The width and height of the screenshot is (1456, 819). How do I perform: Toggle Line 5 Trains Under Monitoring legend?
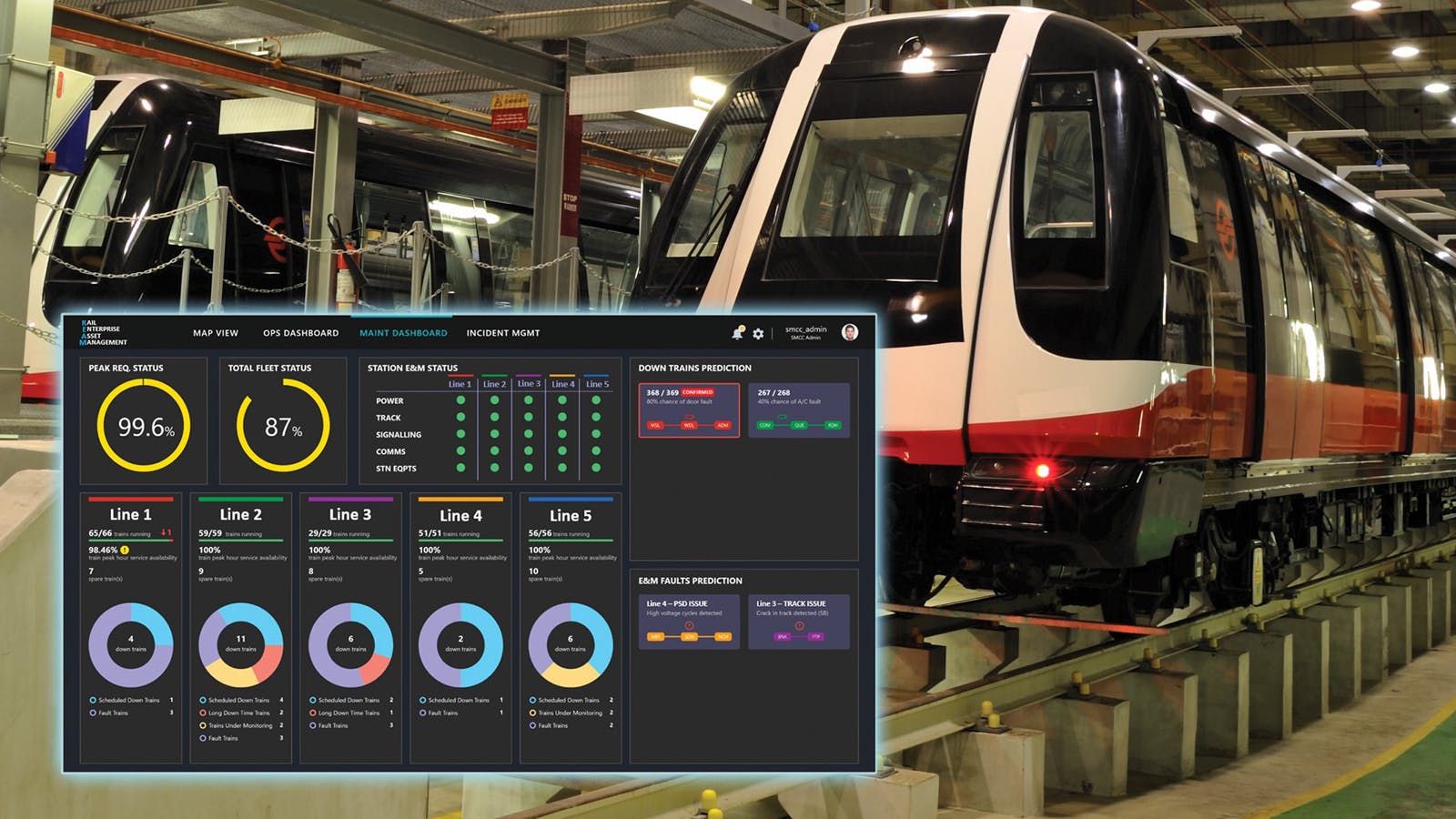[x=569, y=713]
